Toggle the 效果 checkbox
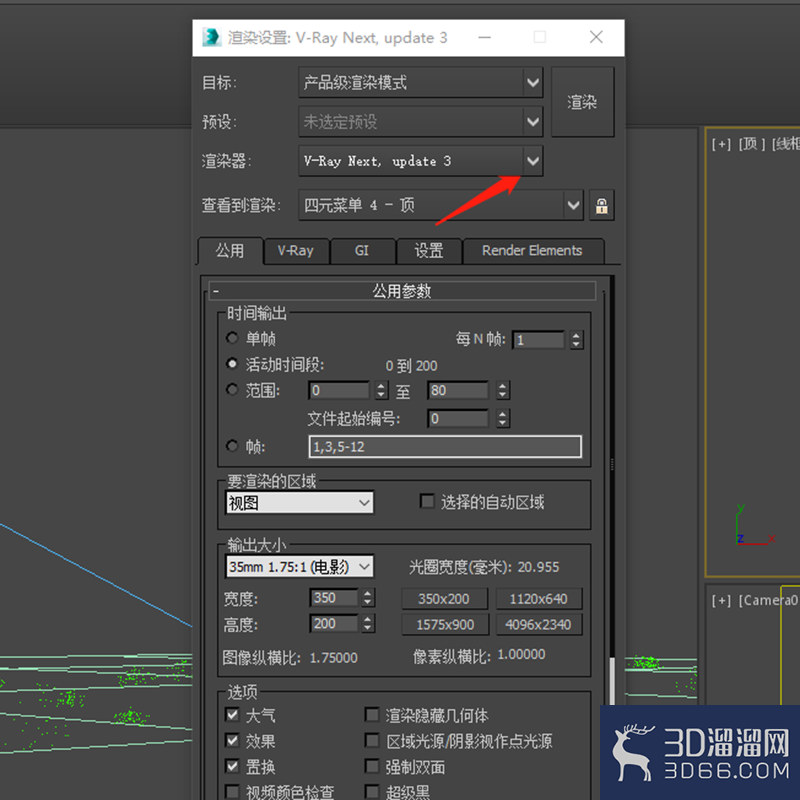The height and width of the screenshot is (800, 800). tap(232, 740)
